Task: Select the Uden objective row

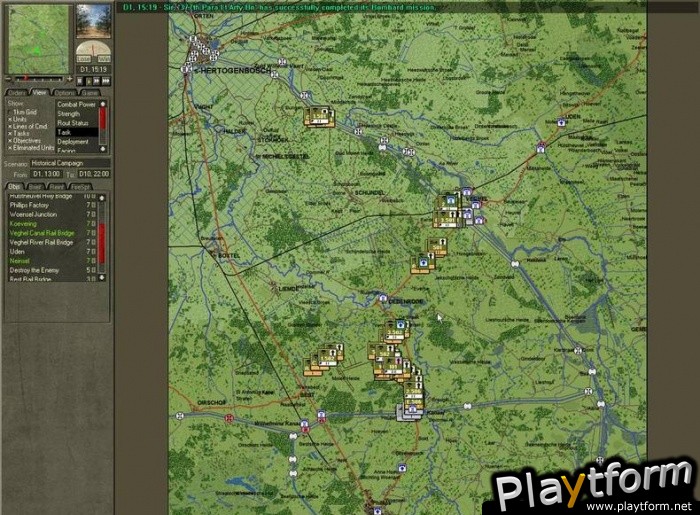Action: point(53,252)
